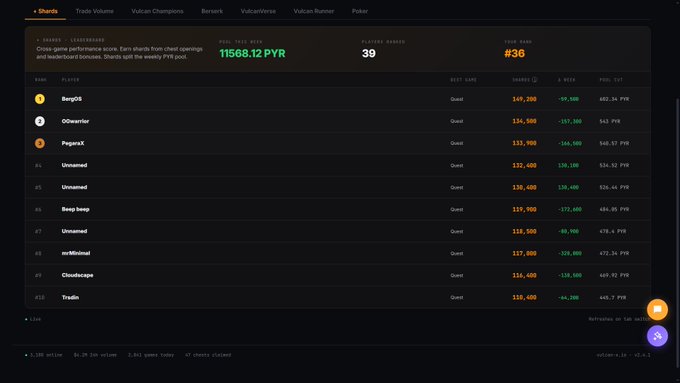
Task: Click the Best Game column header
Action: coord(463,80)
